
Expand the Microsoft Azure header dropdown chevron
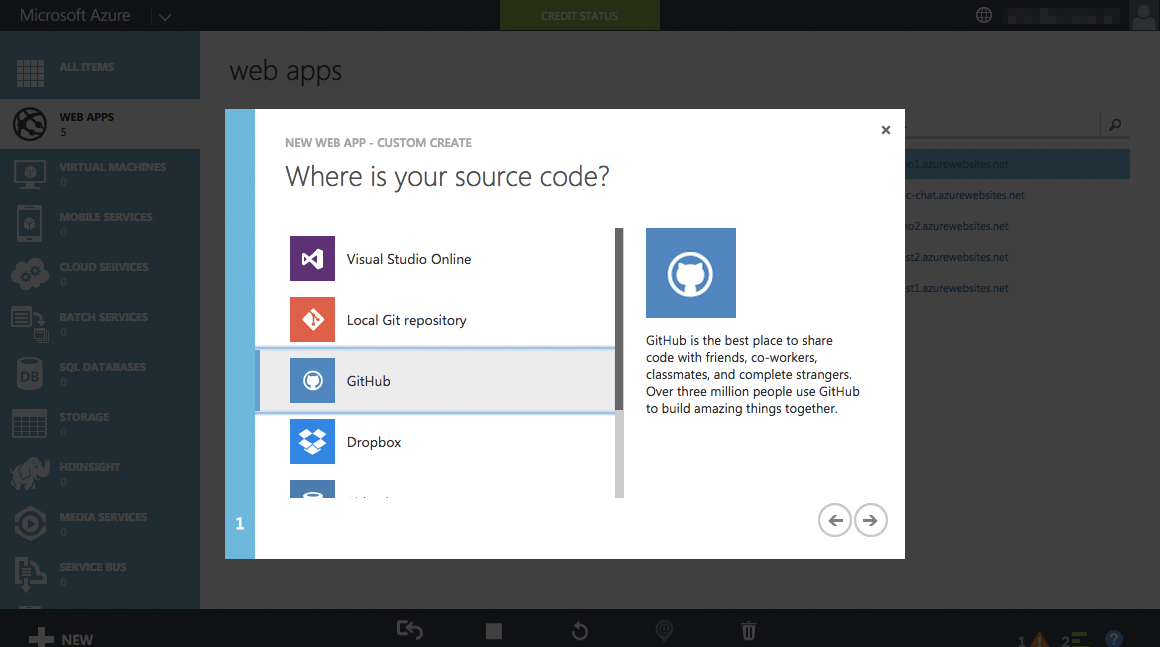(x=164, y=16)
